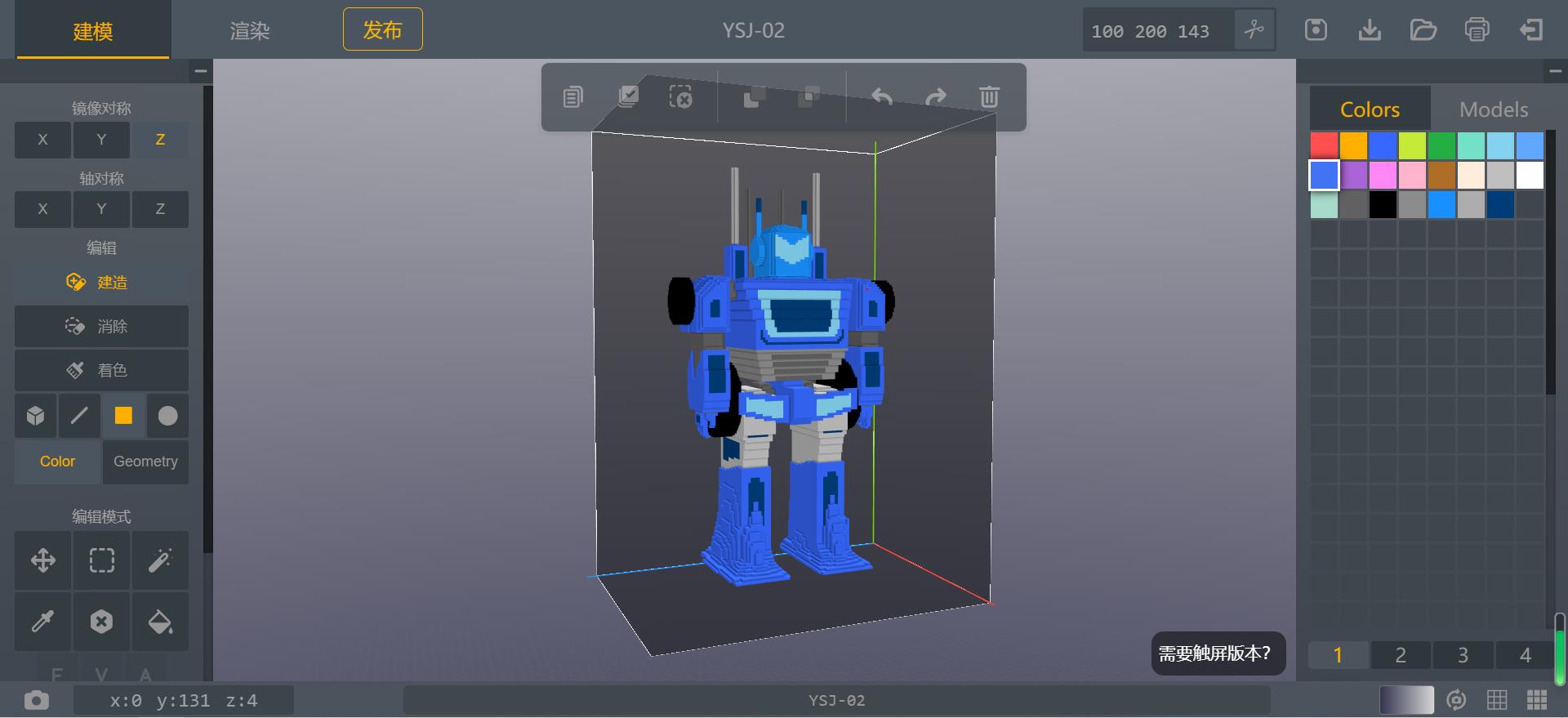1568x718 pixels.
Task: Open a file with the folder icon
Action: coord(1423,30)
